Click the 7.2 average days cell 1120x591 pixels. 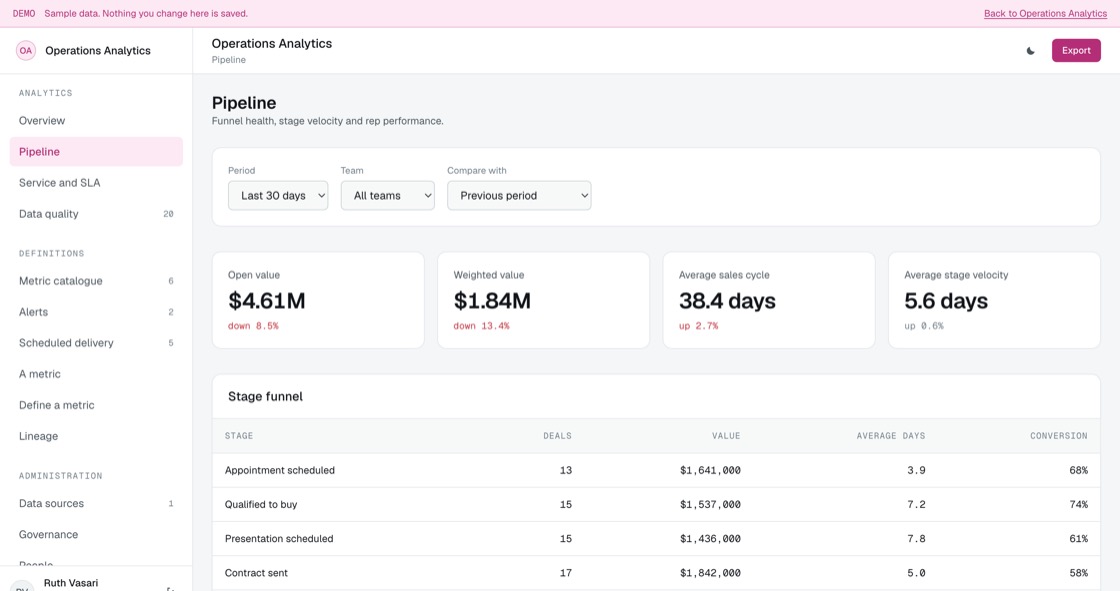pyautogui.click(x=916, y=505)
